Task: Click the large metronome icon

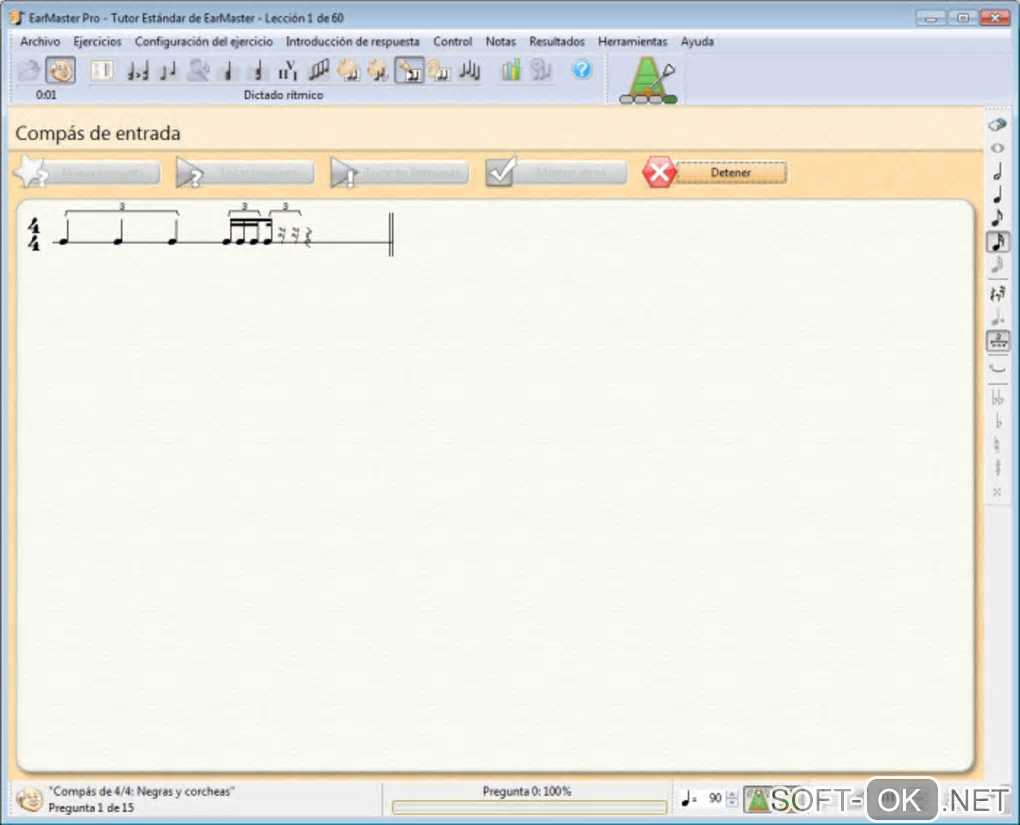Action: coord(648,80)
